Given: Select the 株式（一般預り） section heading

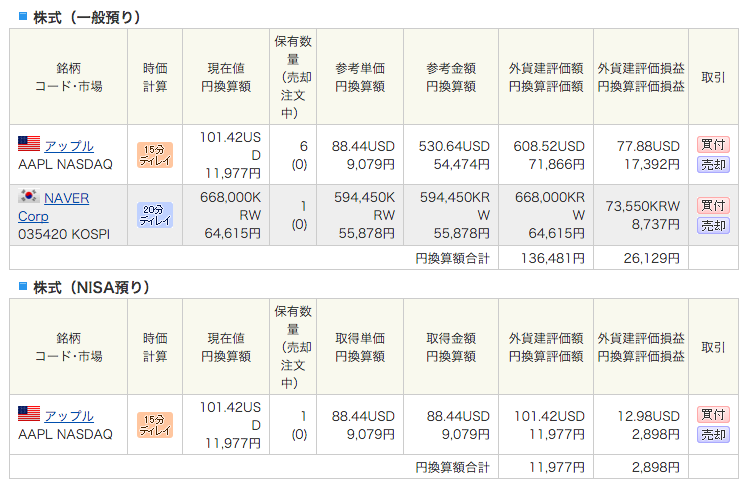Looking at the screenshot, I should pos(87,18).
